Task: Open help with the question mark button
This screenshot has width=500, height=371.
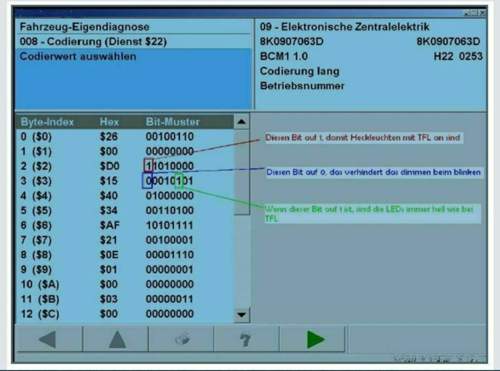Action: click(x=246, y=339)
